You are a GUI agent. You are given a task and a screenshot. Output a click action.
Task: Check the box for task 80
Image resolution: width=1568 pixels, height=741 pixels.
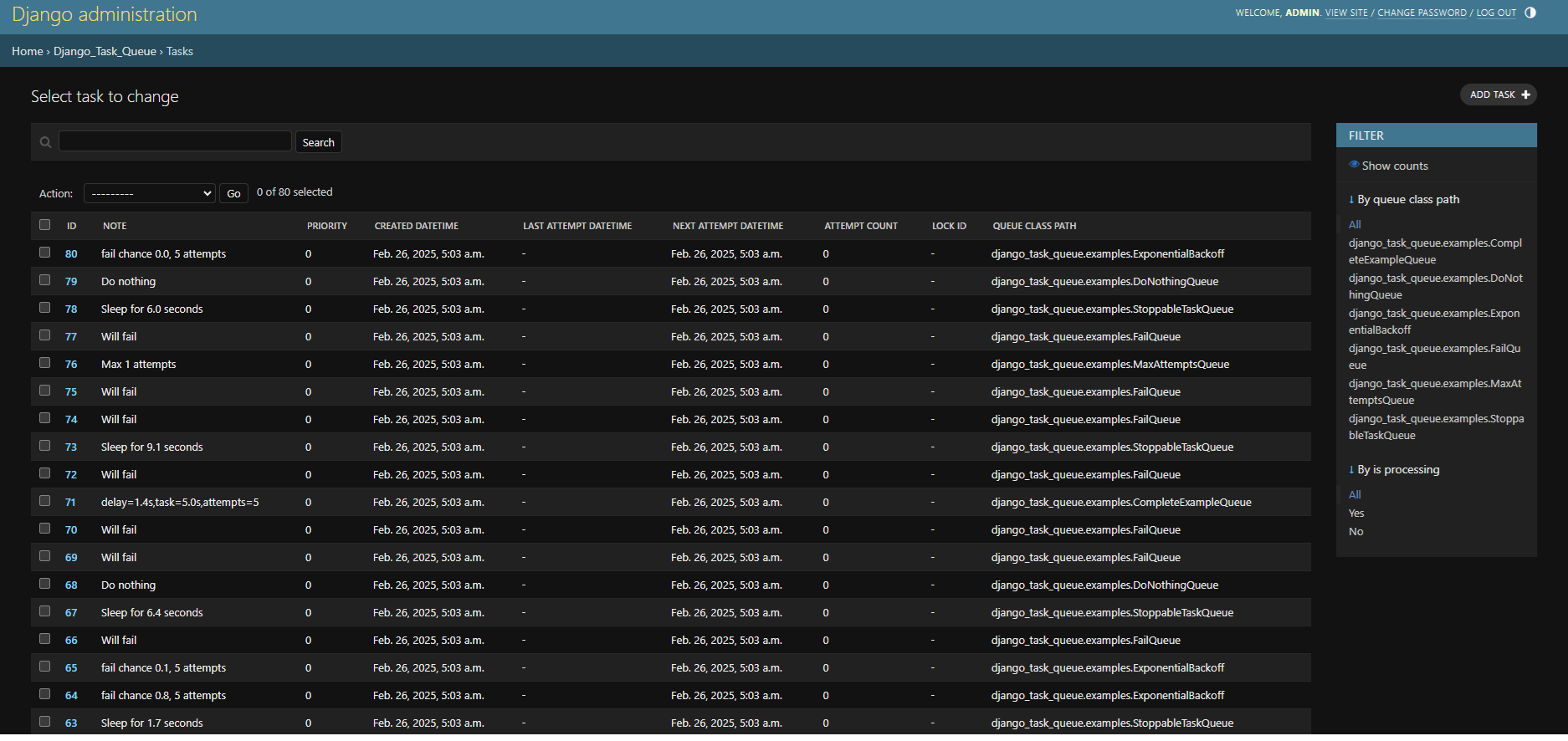(45, 253)
